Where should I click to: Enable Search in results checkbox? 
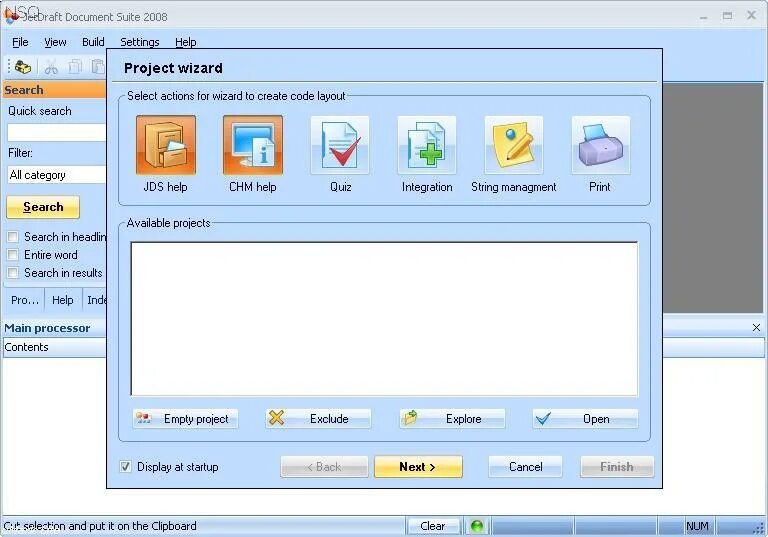pyautogui.click(x=13, y=272)
